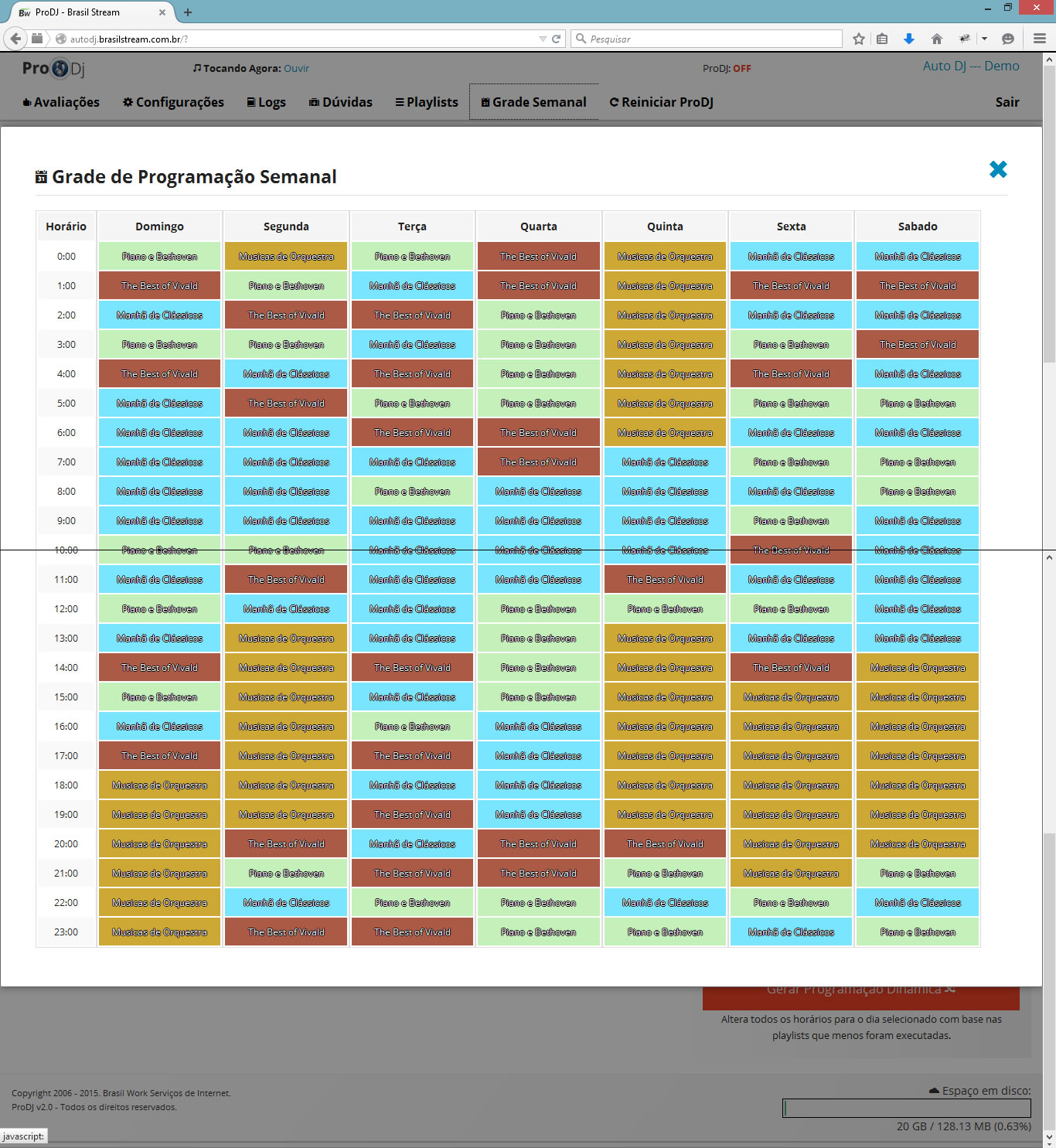The height and width of the screenshot is (1148, 1056).
Task: Click the Horário column header
Action: [x=66, y=227]
